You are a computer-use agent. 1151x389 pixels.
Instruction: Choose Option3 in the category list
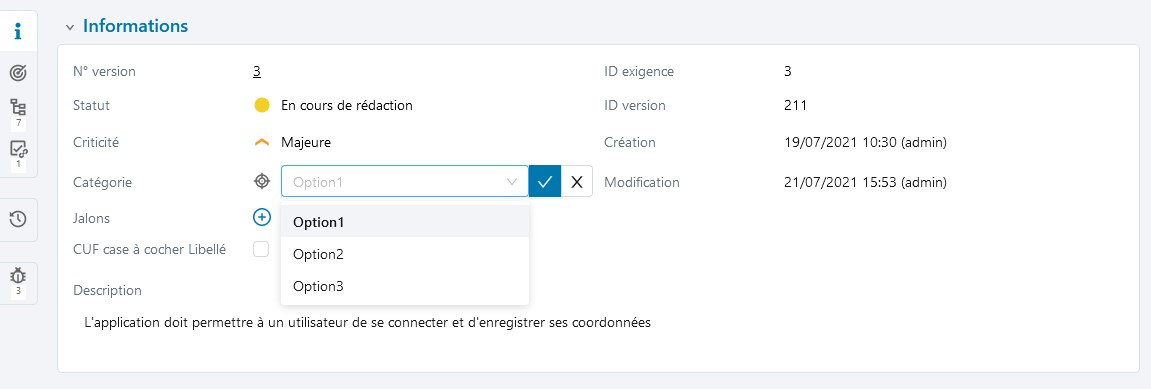pyautogui.click(x=405, y=286)
